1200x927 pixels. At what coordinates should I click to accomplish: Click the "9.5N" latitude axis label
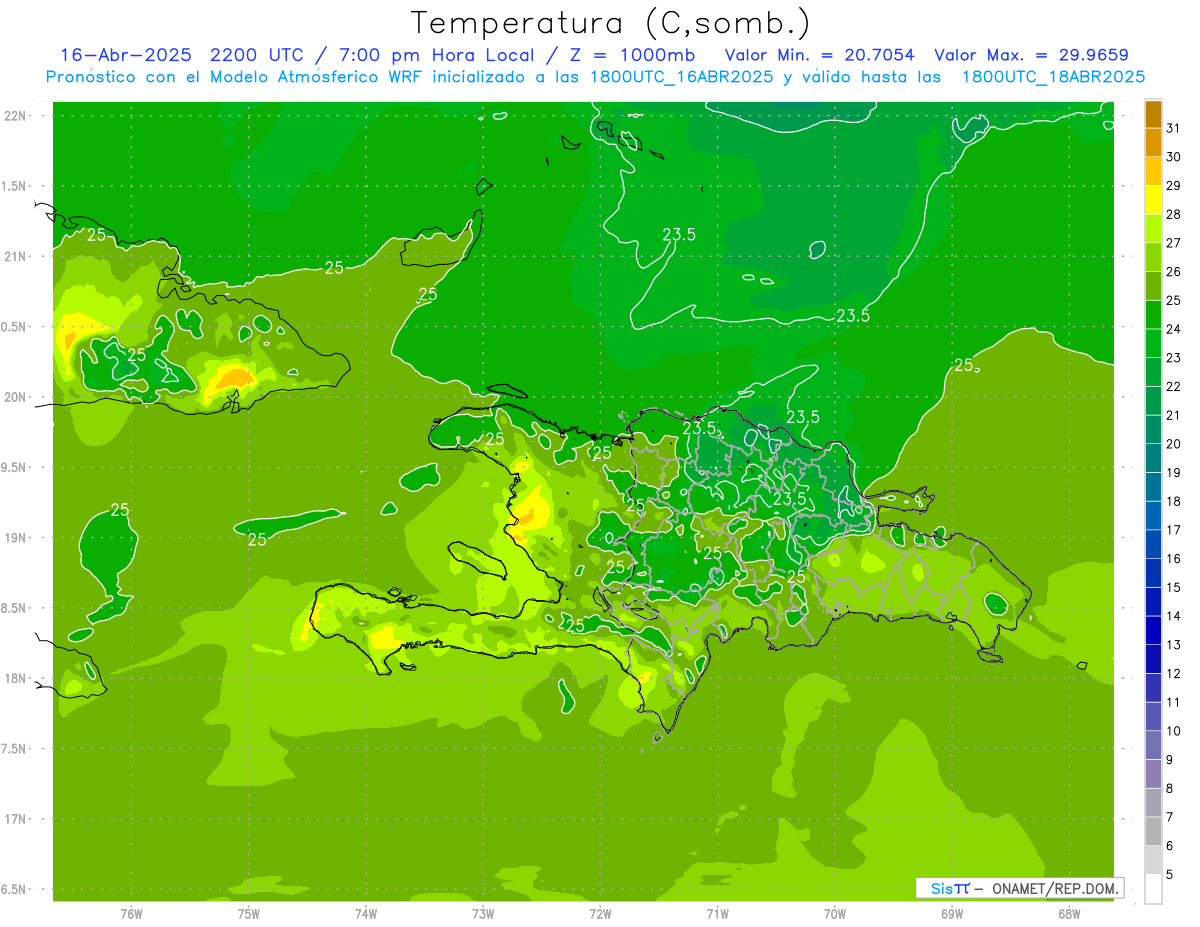click(x=14, y=468)
